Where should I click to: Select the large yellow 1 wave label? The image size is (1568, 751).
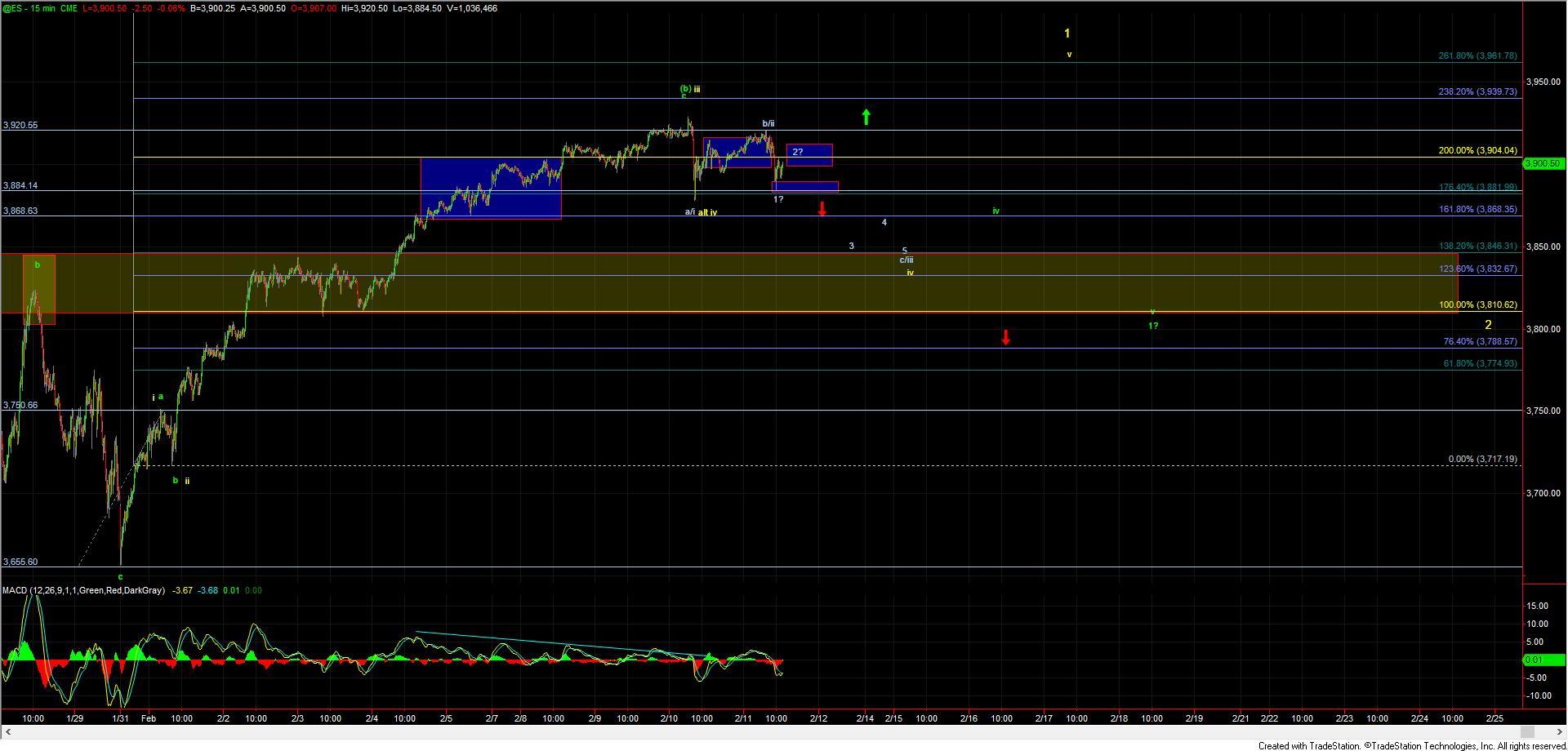point(1067,33)
